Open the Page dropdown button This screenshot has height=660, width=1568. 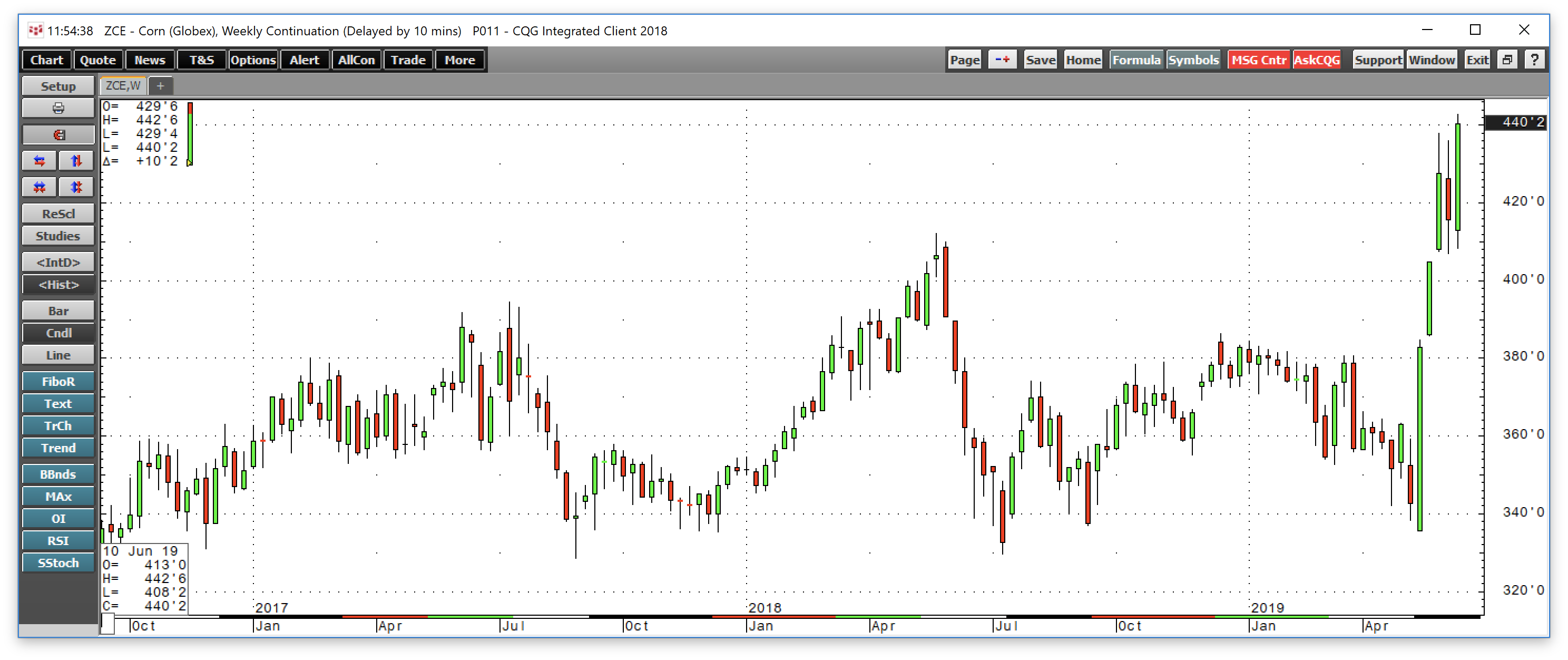(x=965, y=60)
